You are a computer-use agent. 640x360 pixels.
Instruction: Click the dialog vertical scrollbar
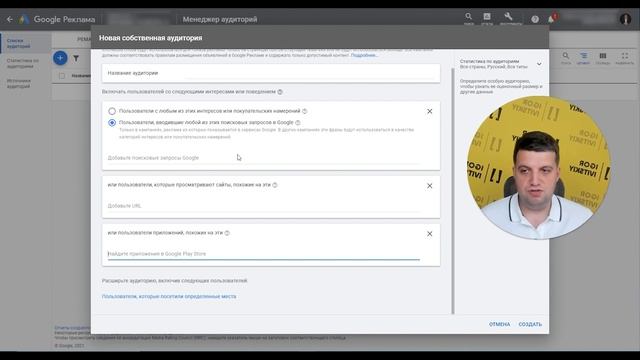(x=453, y=191)
